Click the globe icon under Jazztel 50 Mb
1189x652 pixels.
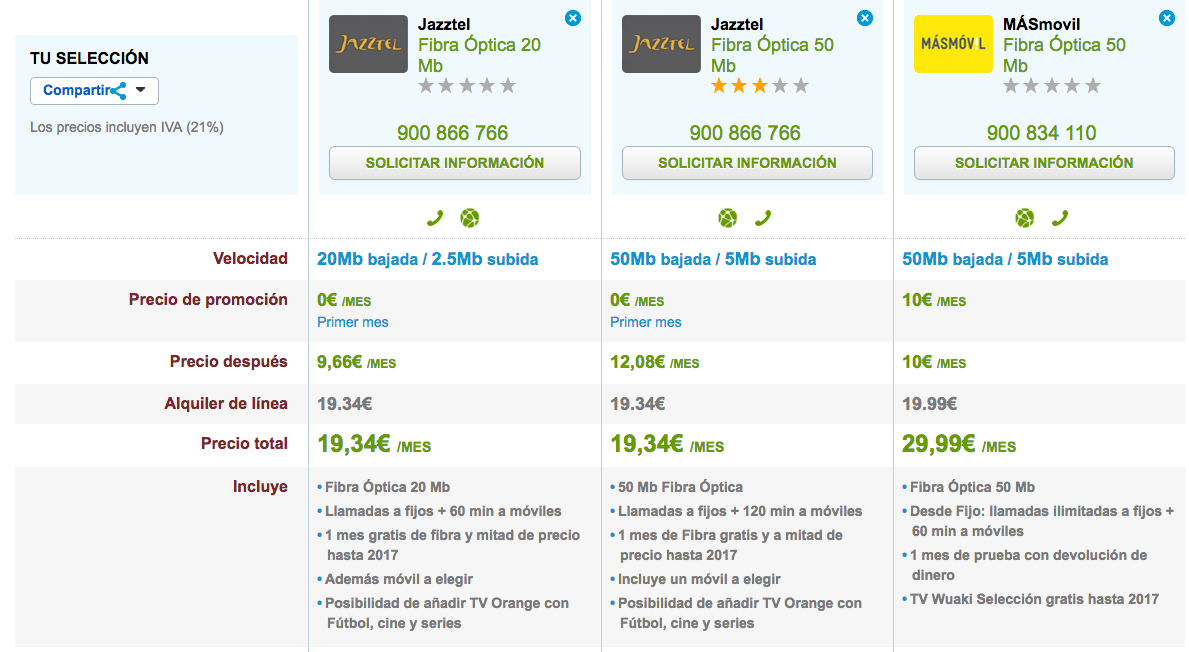pos(728,218)
